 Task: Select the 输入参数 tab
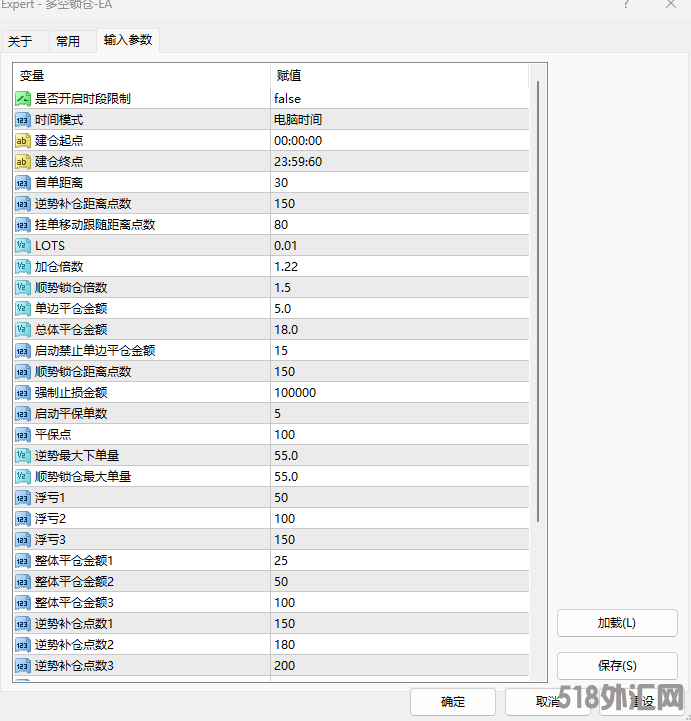128,40
